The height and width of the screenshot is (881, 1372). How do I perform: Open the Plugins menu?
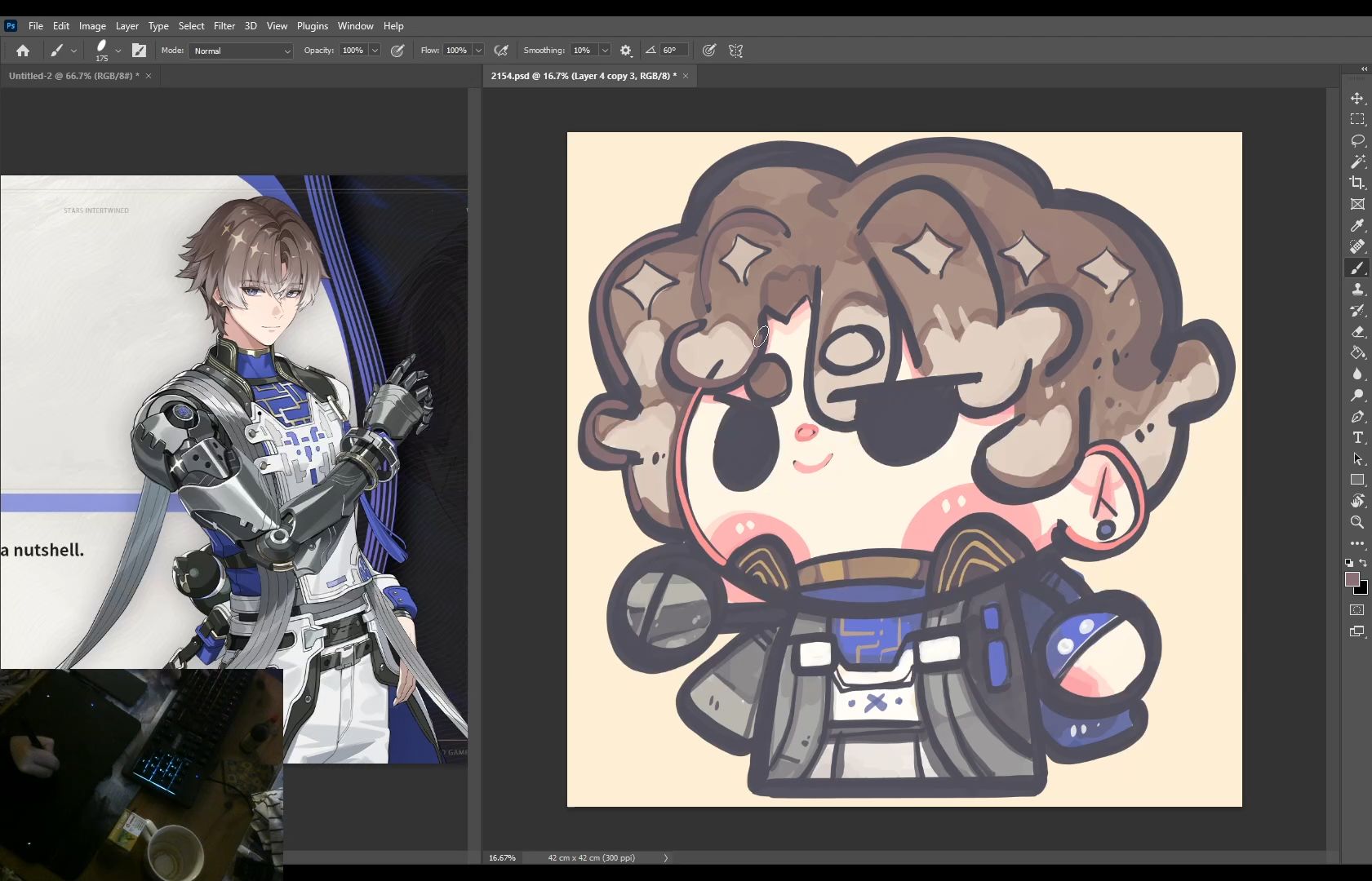[313, 26]
